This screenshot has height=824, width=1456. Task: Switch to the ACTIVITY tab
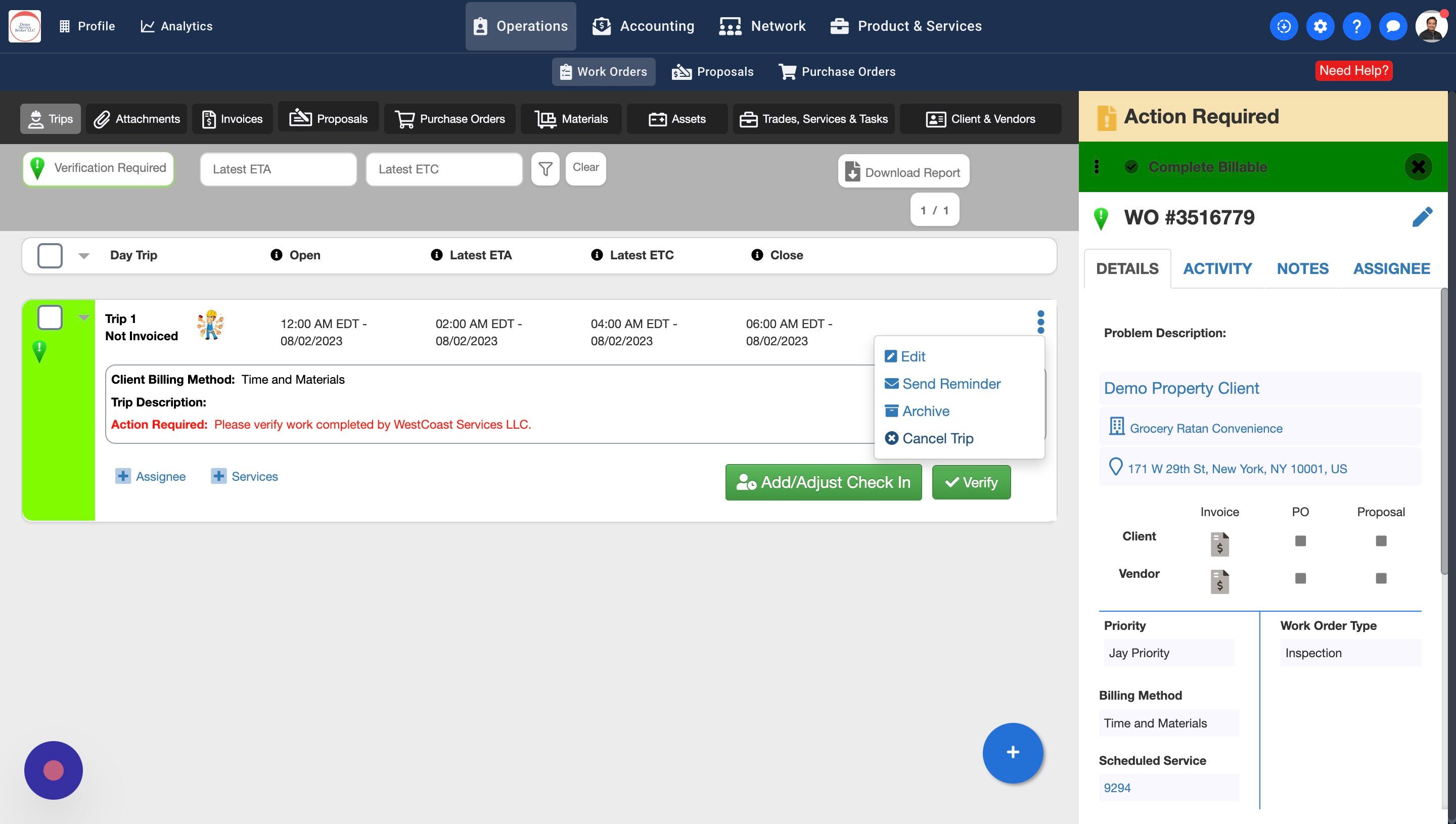click(1217, 269)
